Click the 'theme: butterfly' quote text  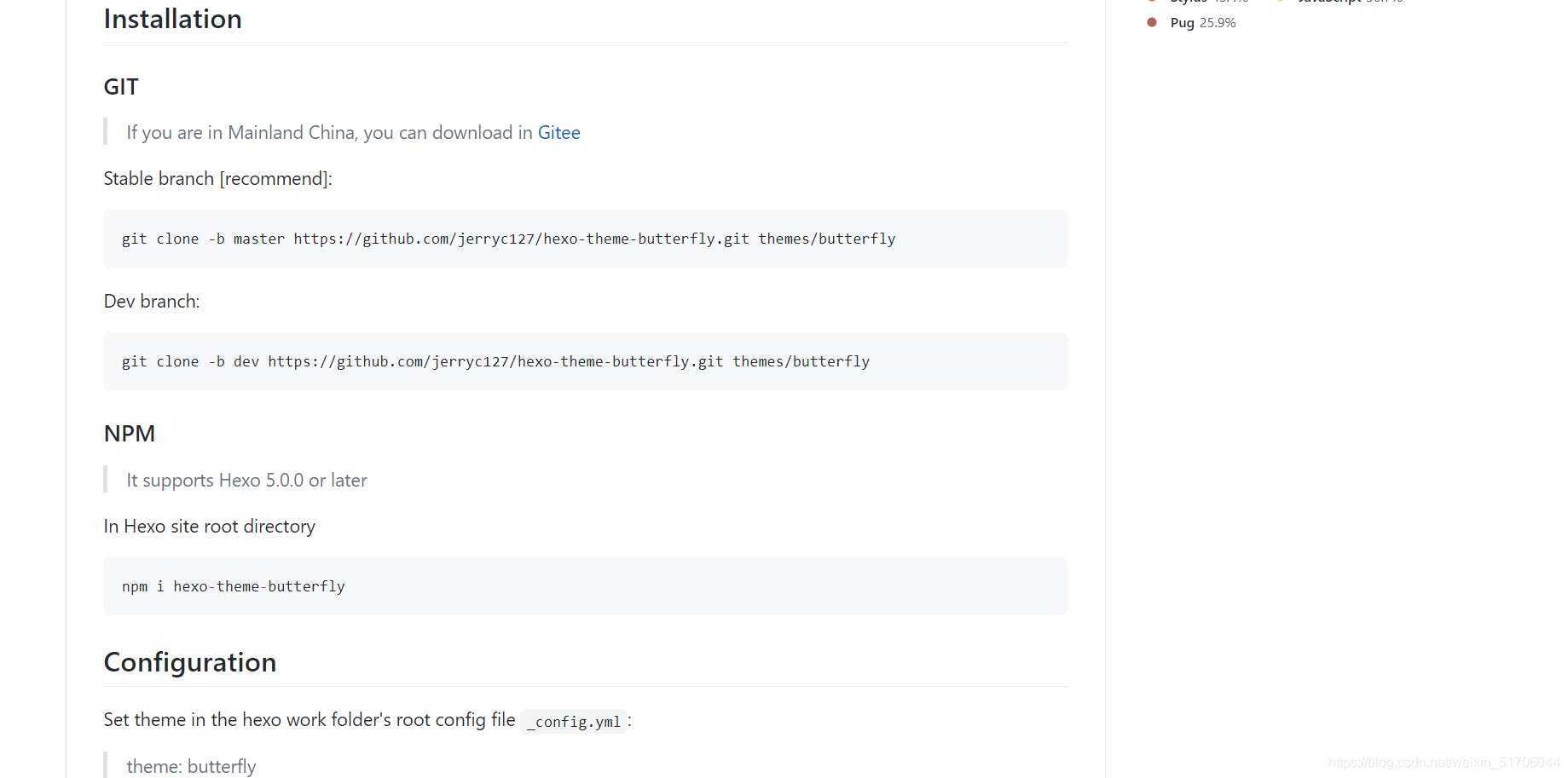(x=191, y=766)
